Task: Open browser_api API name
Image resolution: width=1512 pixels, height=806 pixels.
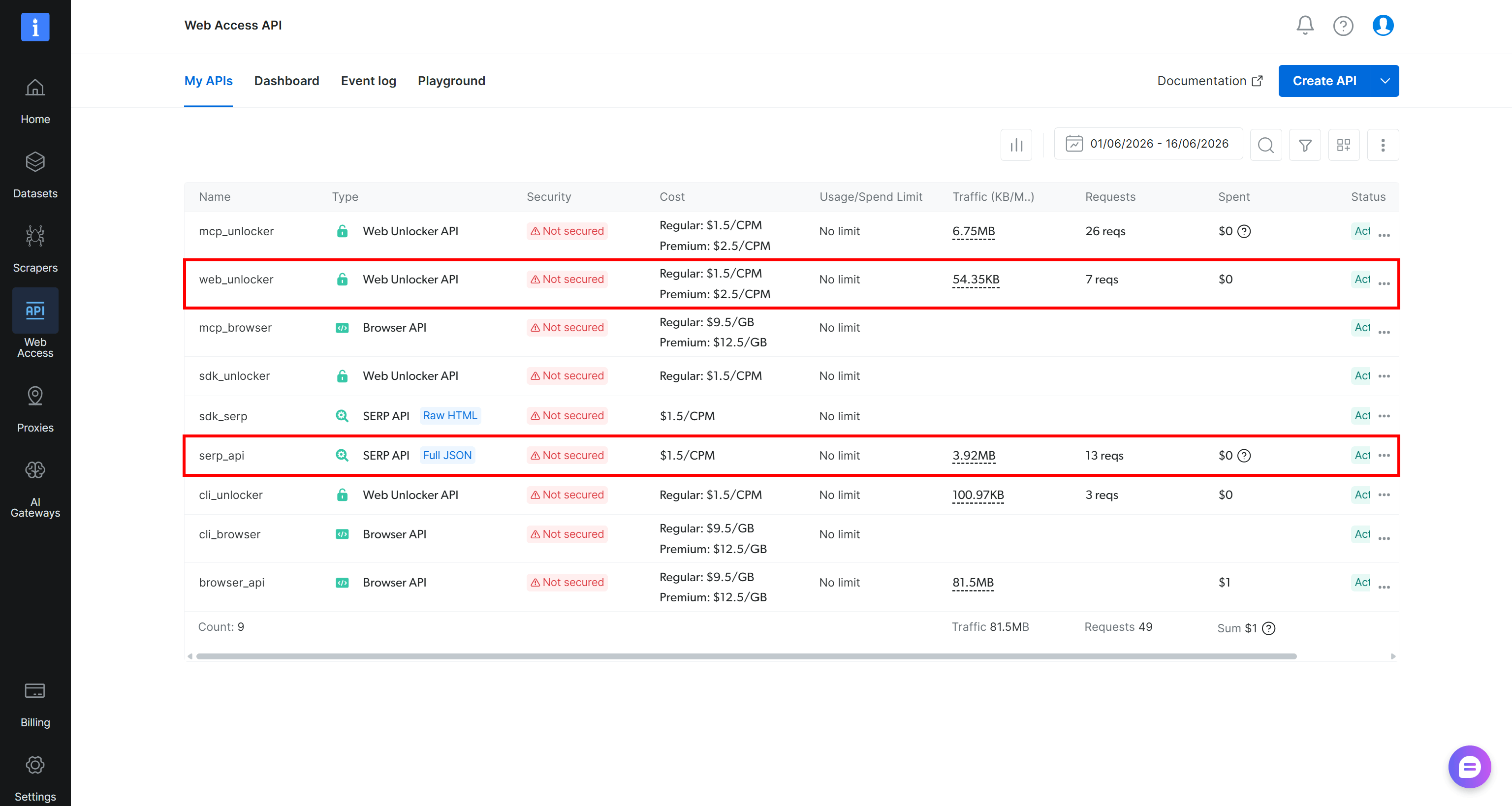Action: pyautogui.click(x=231, y=583)
